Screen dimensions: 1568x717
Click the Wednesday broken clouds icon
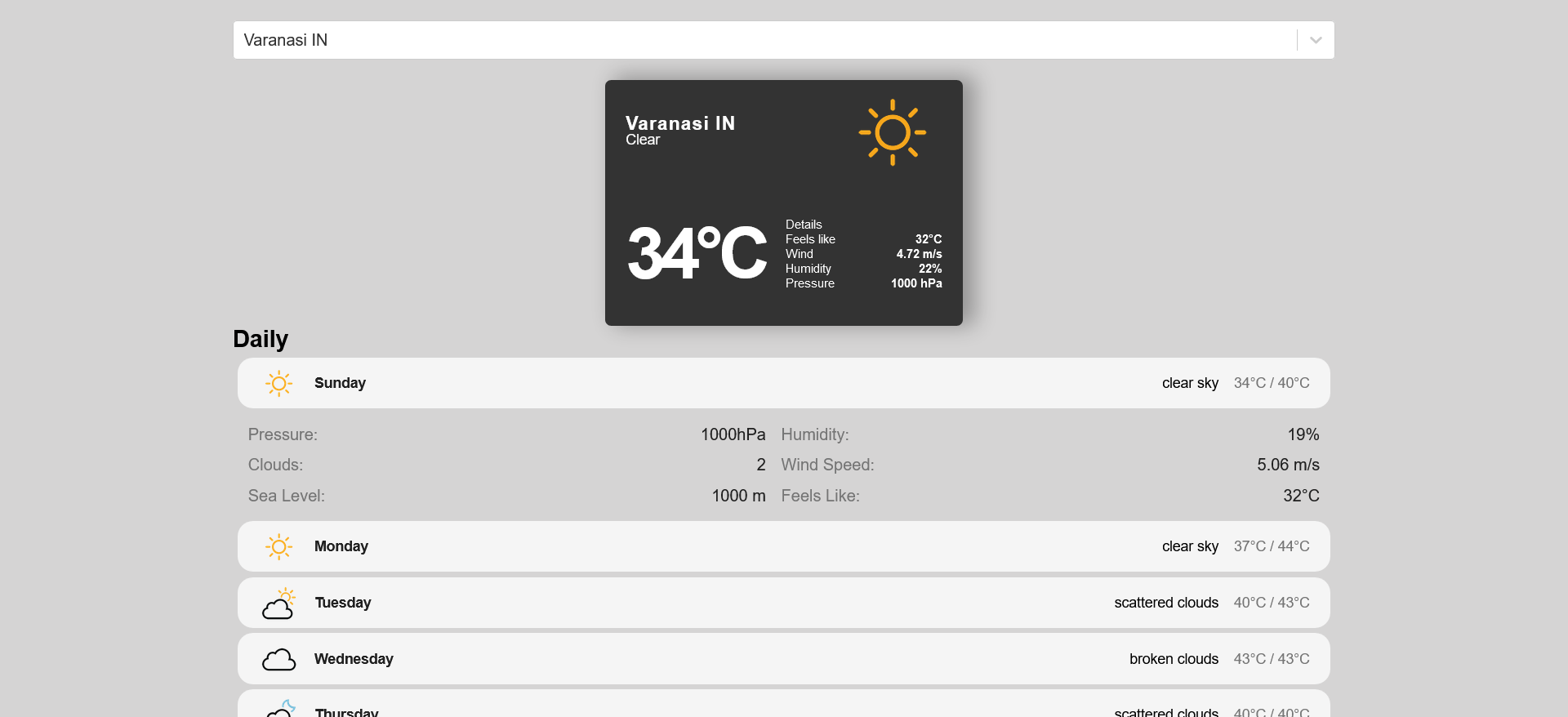point(278,659)
